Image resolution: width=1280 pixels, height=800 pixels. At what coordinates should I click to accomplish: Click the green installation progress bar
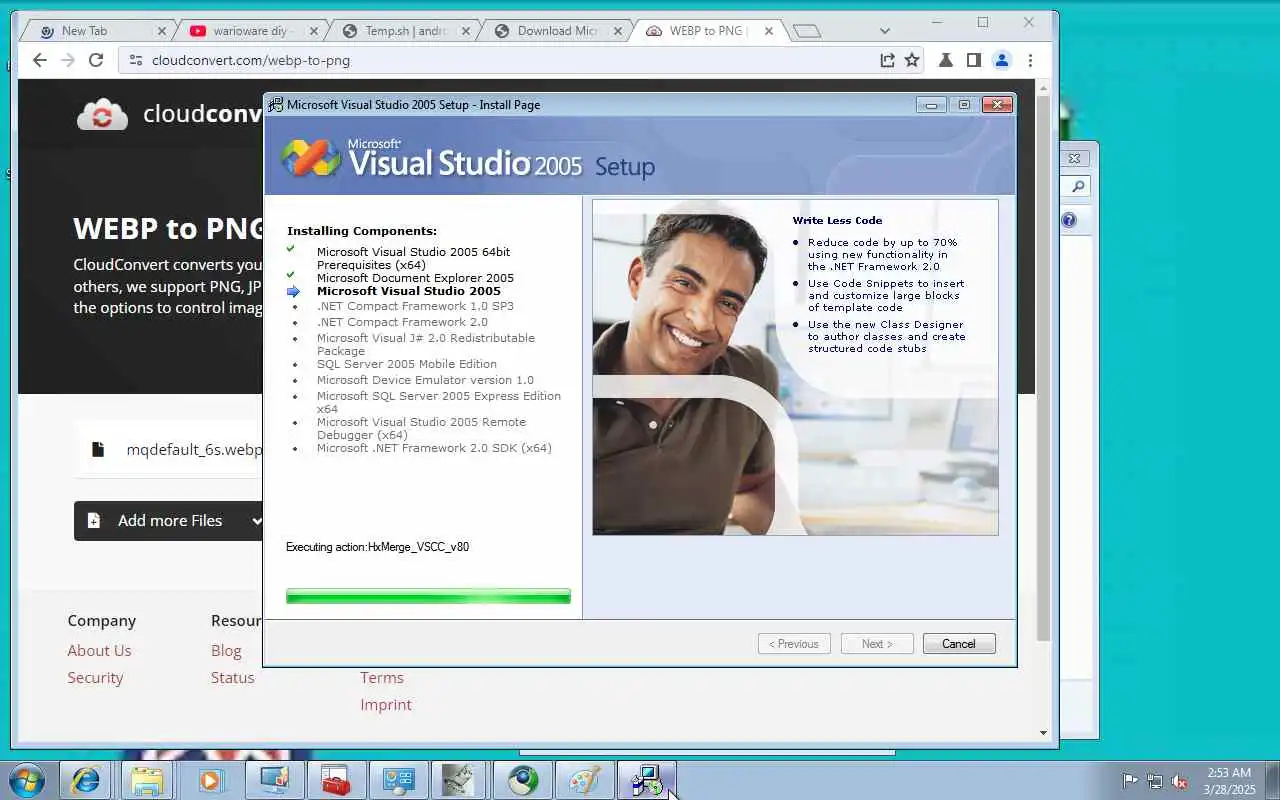pyautogui.click(x=428, y=596)
